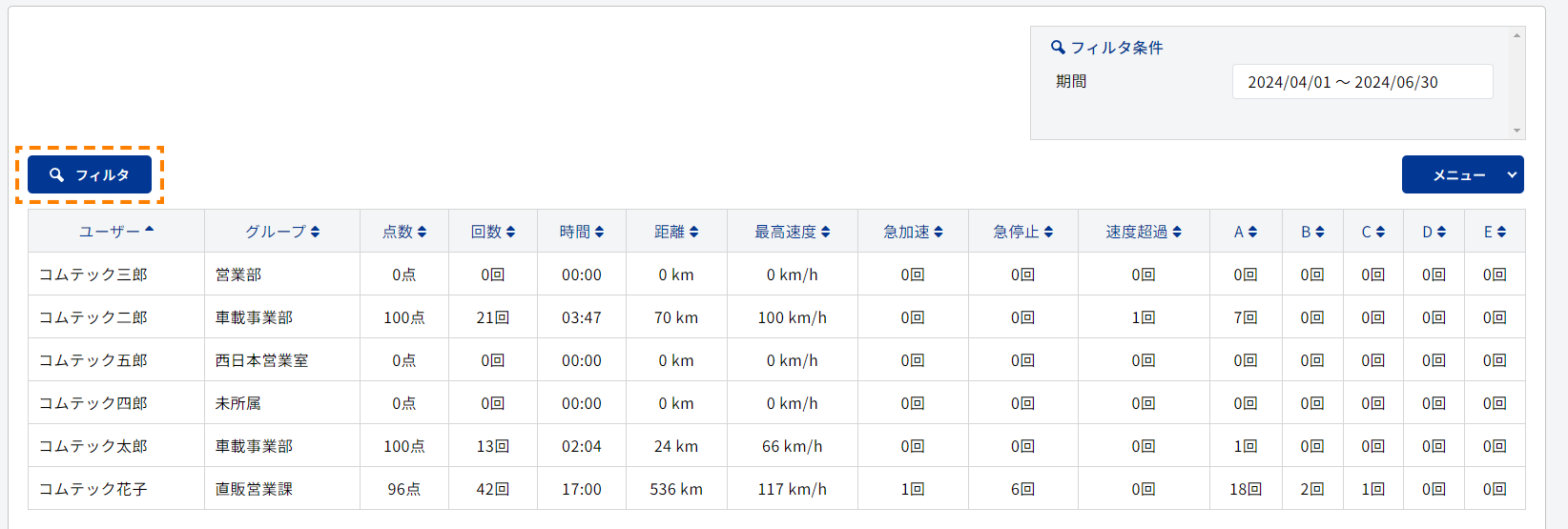Sort by 点数 sort icon
Viewport: 1568px width, 529px height.
(x=423, y=232)
